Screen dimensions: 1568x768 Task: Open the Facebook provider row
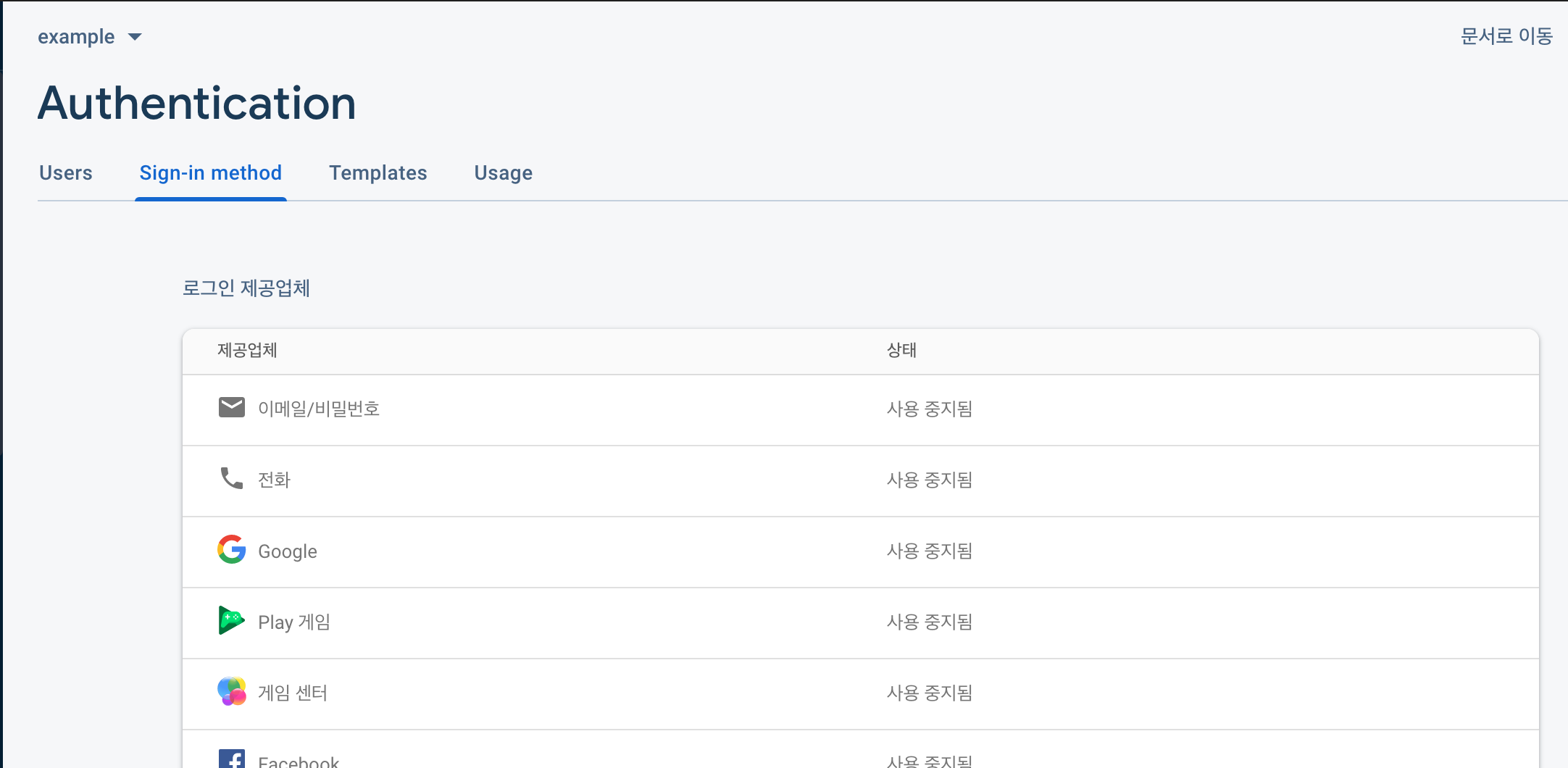861,749
